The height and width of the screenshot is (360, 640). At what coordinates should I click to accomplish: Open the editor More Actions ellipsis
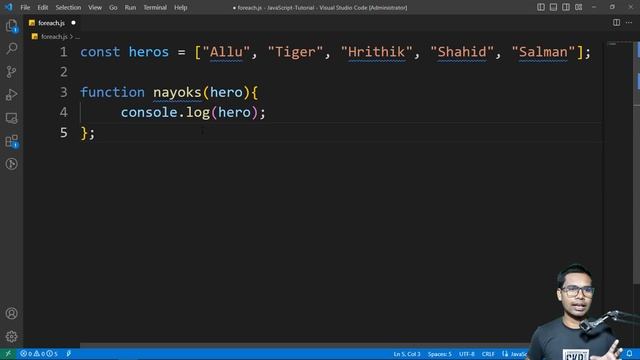point(629,23)
